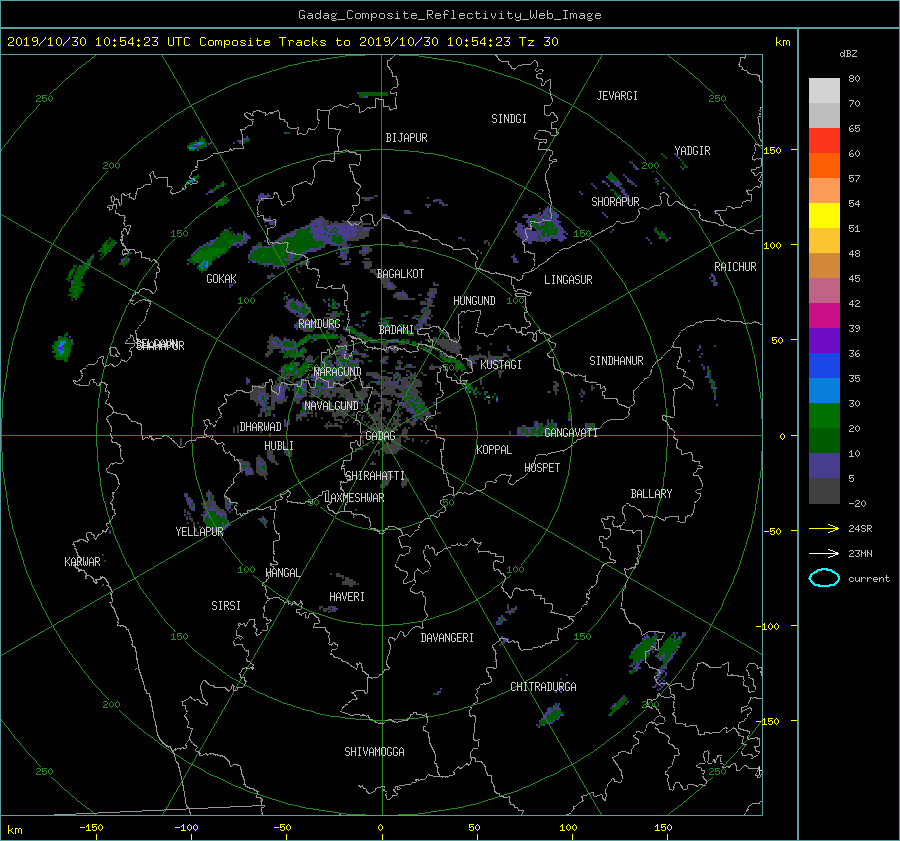
Task: Click the strong echo cell west of Belgaum
Action: pos(62,347)
